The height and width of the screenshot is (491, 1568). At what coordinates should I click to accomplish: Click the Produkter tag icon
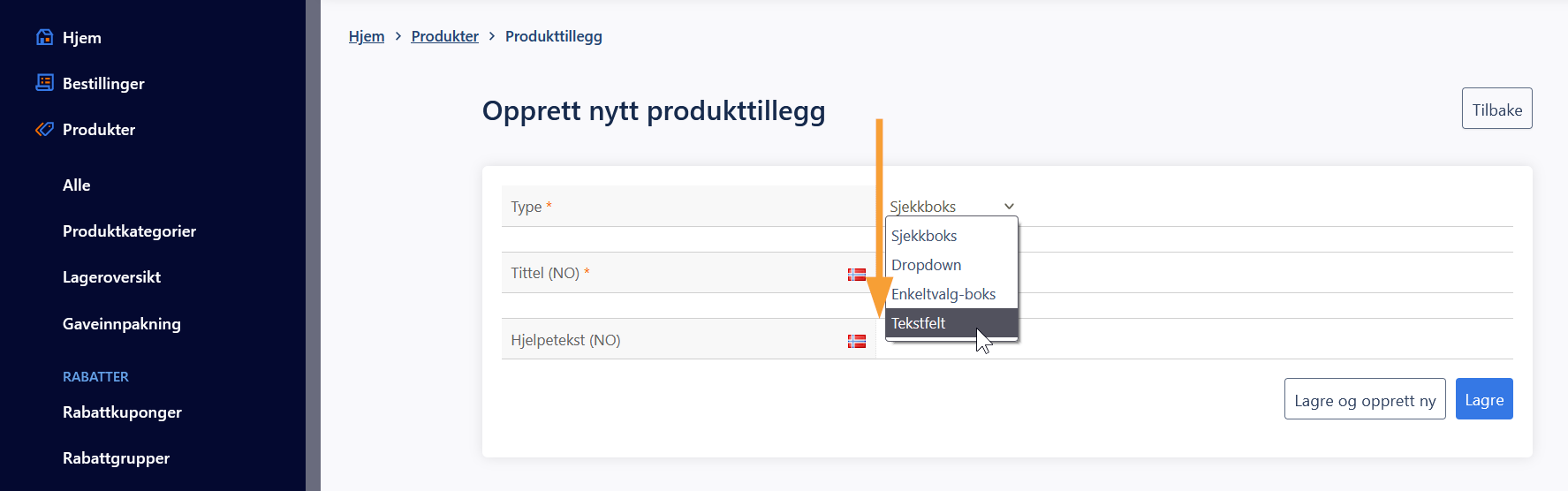click(x=44, y=129)
